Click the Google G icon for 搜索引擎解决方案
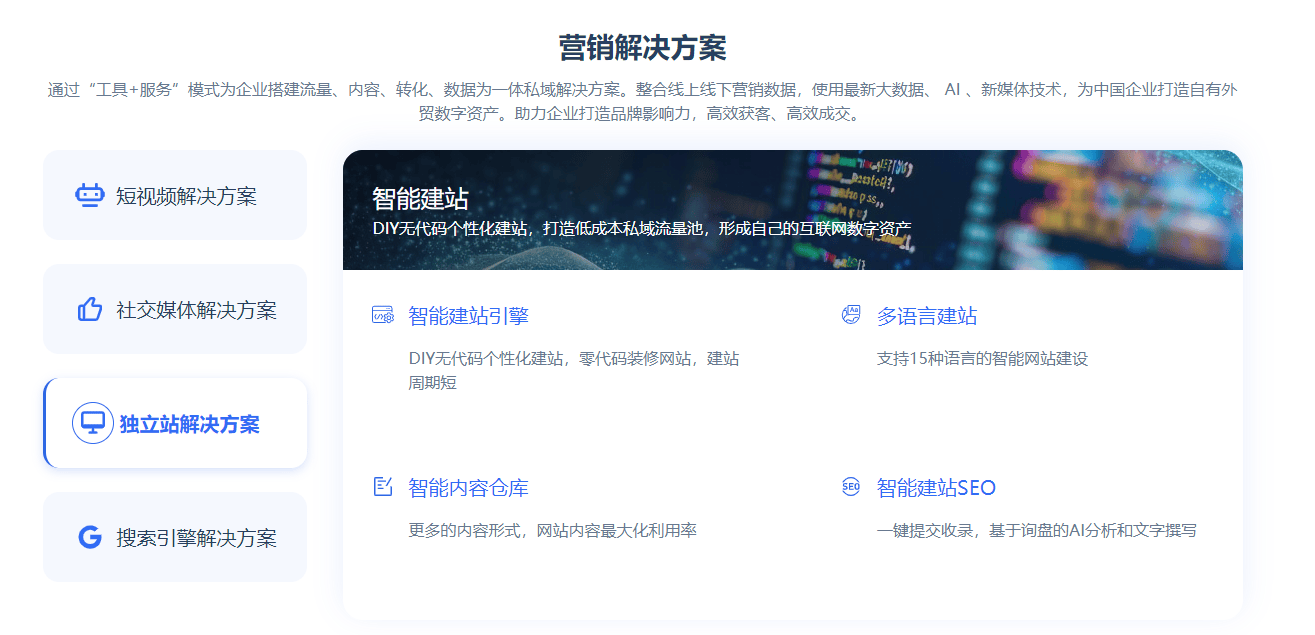 pyautogui.click(x=90, y=538)
